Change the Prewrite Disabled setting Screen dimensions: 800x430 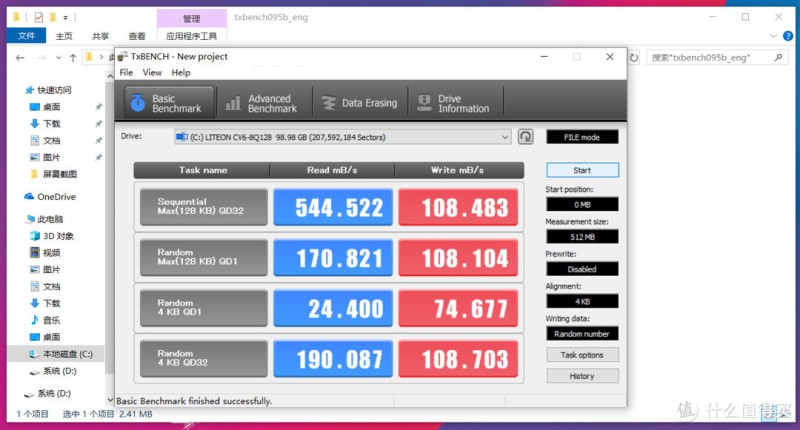pos(582,269)
